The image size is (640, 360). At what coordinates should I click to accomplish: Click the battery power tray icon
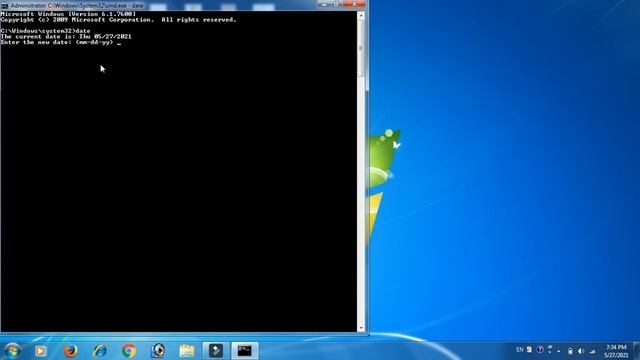(570, 351)
